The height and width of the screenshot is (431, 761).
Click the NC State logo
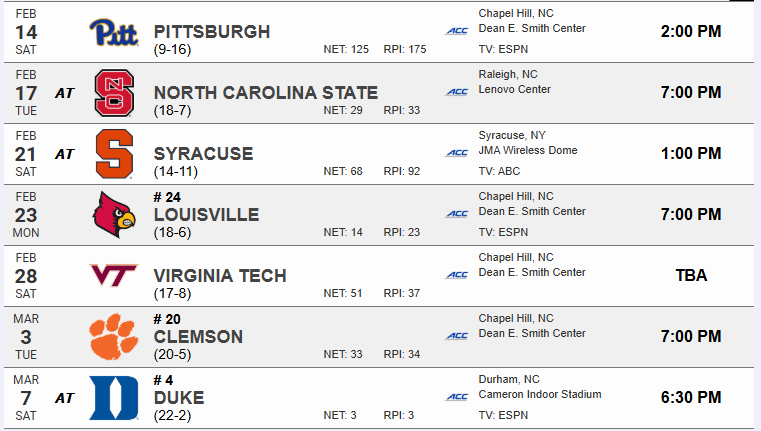[x=115, y=93]
